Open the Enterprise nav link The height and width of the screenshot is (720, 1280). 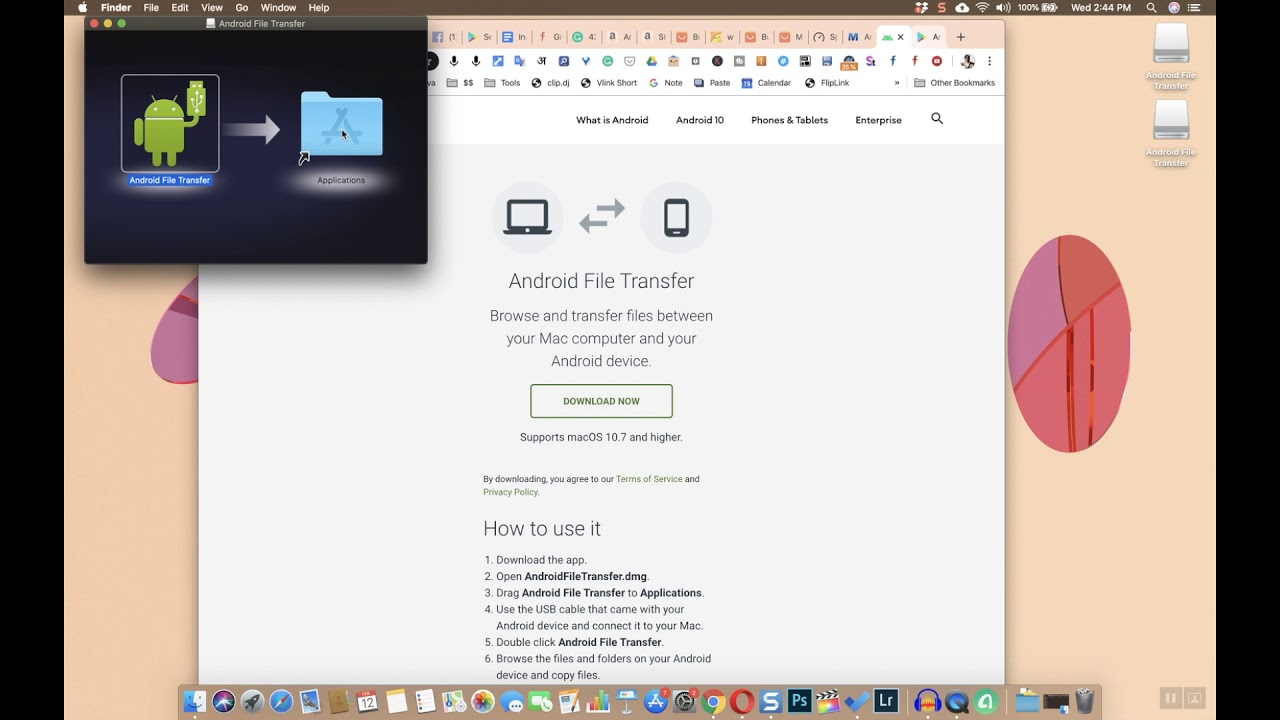878,120
